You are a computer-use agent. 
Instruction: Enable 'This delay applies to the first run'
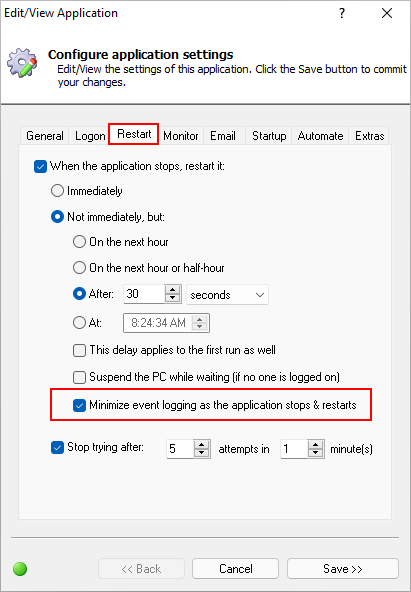(79, 350)
